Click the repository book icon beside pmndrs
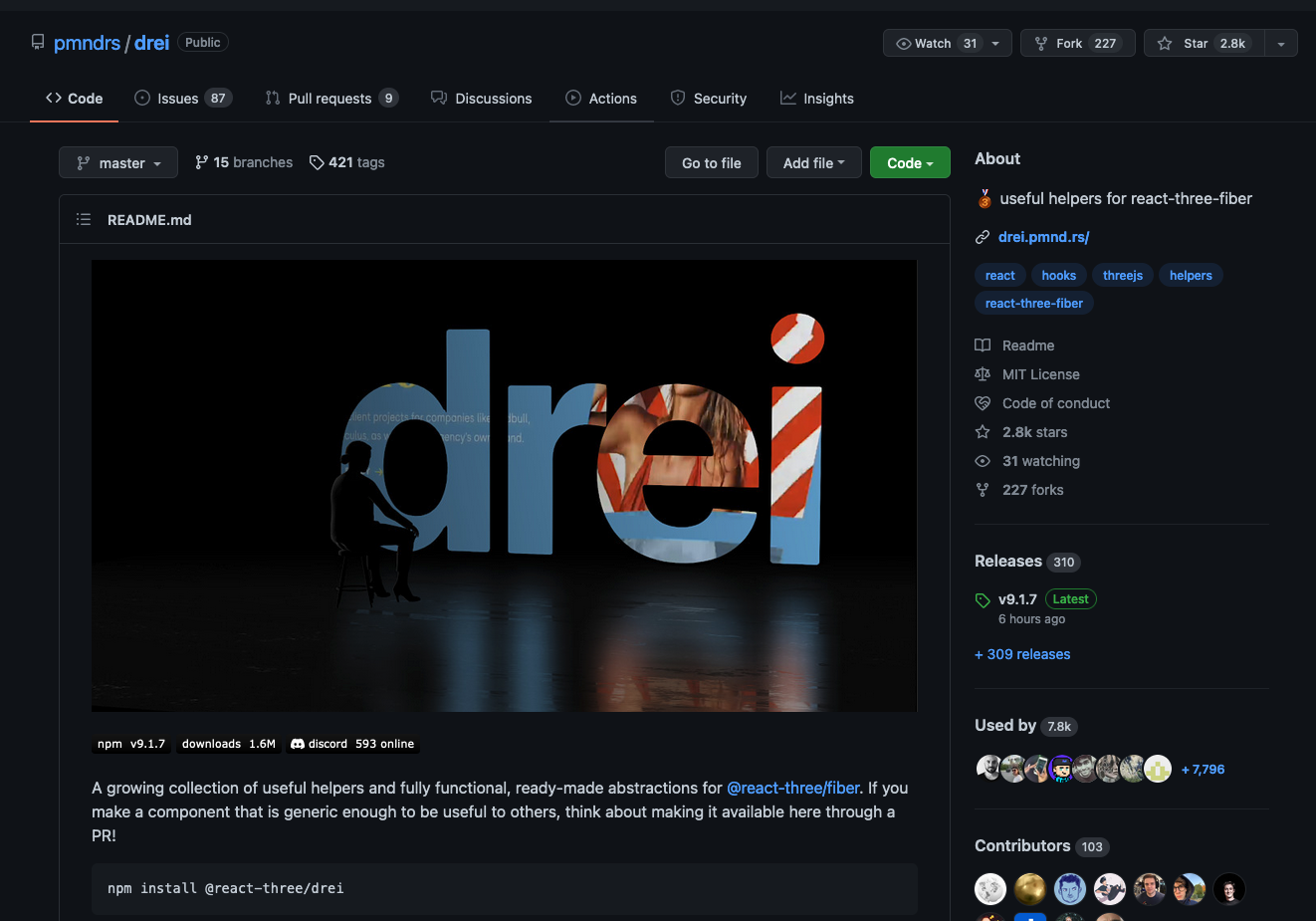 (38, 42)
